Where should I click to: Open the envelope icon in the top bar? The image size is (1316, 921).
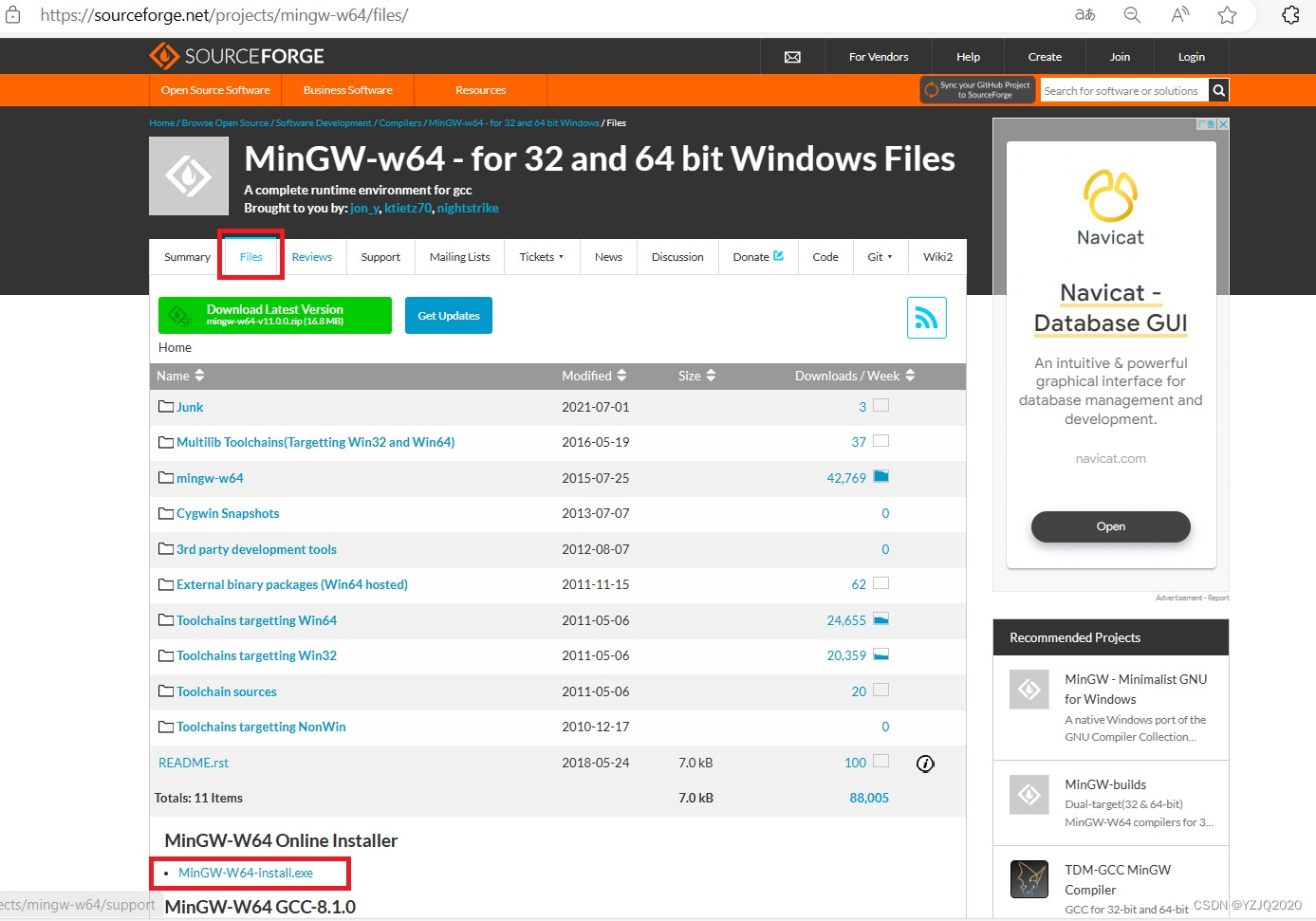click(793, 56)
